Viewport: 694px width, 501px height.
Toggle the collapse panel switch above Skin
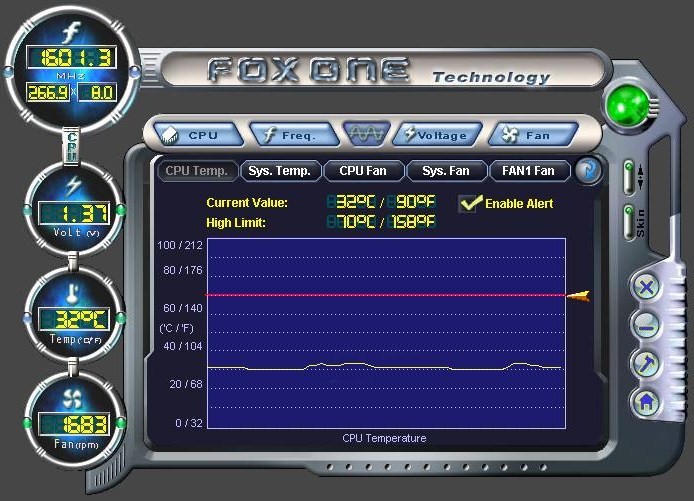tap(628, 177)
